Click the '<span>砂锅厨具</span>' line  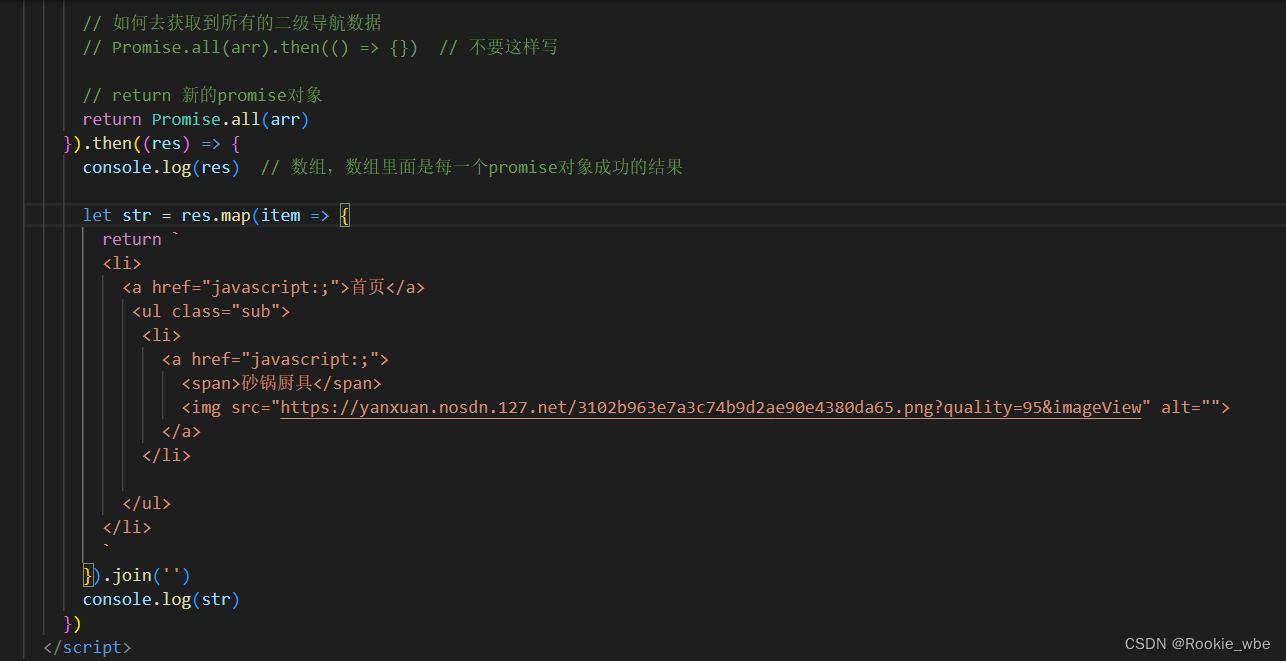282,383
